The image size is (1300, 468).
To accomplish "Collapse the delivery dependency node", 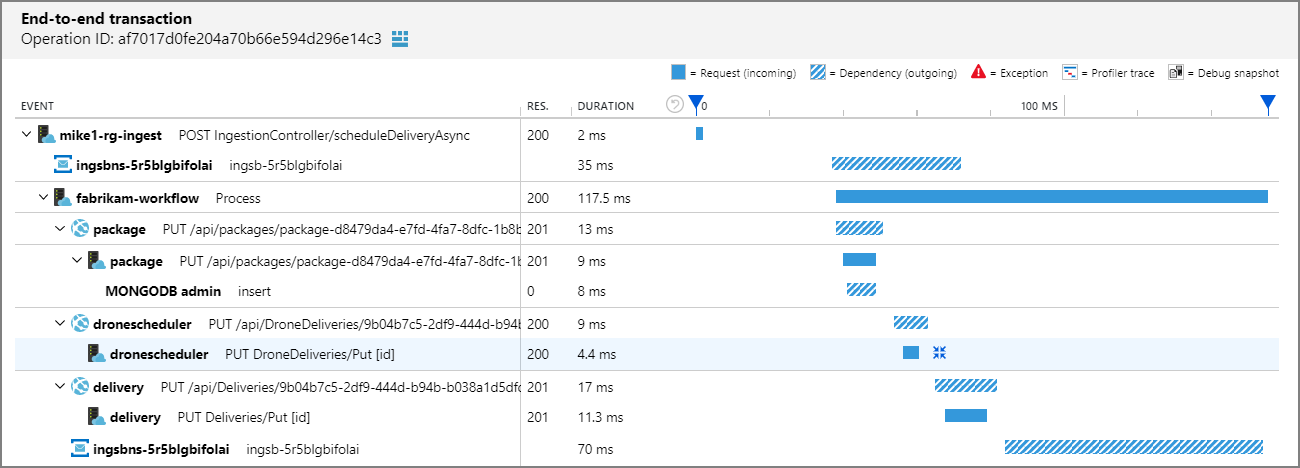I will (60, 386).
